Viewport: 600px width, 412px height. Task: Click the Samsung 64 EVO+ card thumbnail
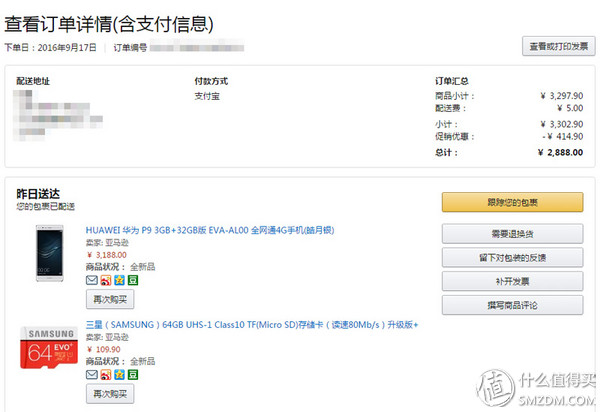click(x=49, y=348)
